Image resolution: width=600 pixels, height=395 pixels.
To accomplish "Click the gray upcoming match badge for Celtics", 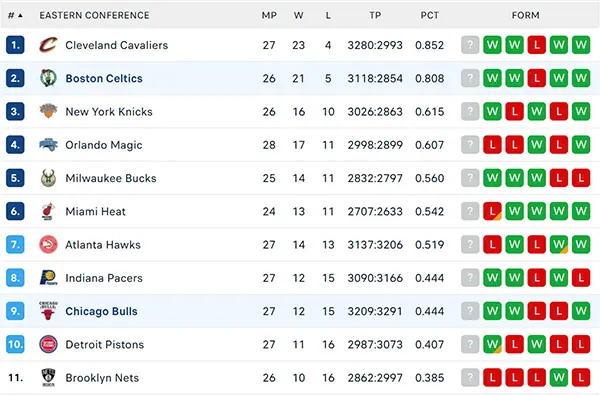I will [470, 78].
